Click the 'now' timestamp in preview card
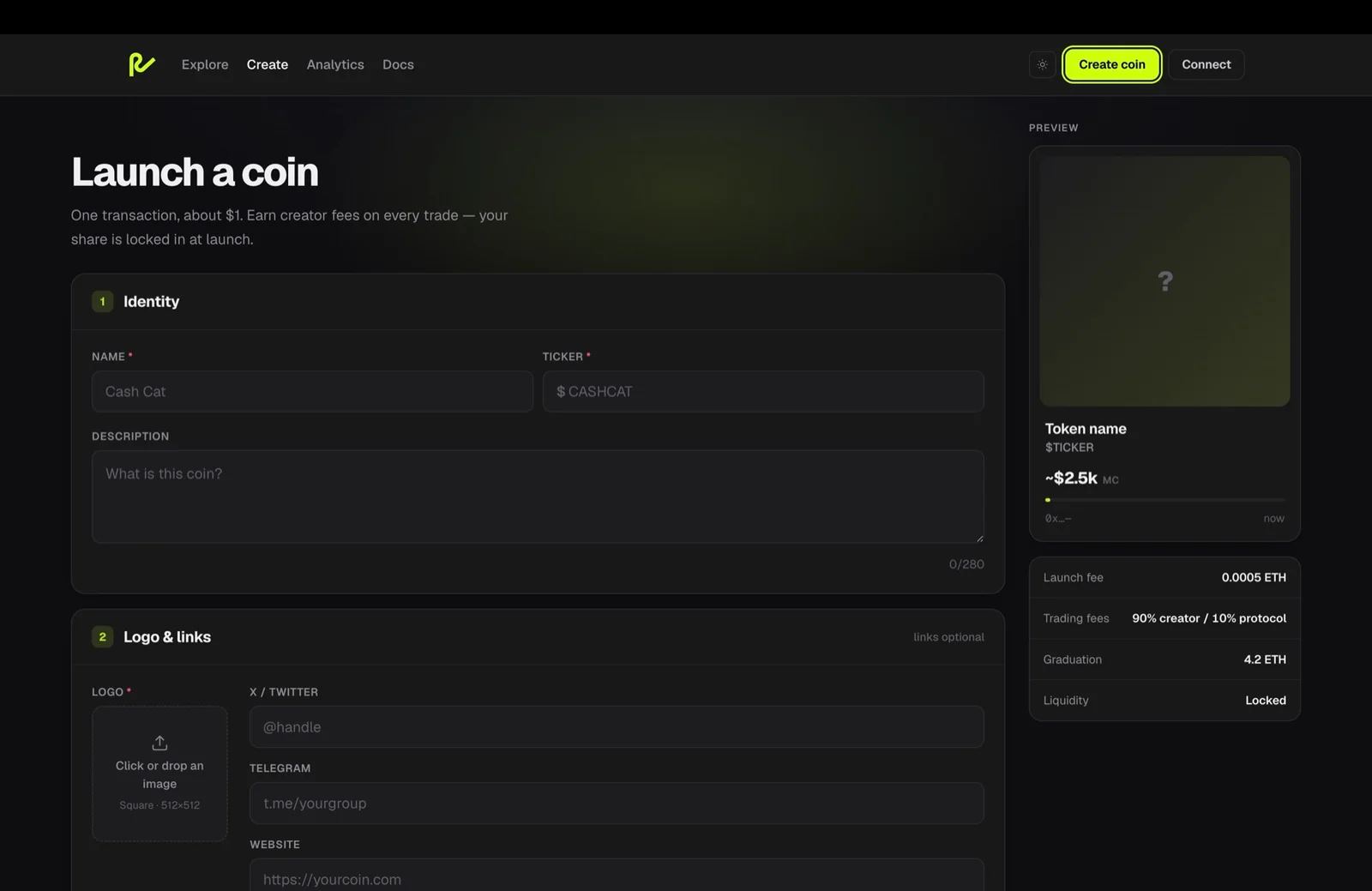Viewport: 1372px width, 891px height. click(1273, 518)
